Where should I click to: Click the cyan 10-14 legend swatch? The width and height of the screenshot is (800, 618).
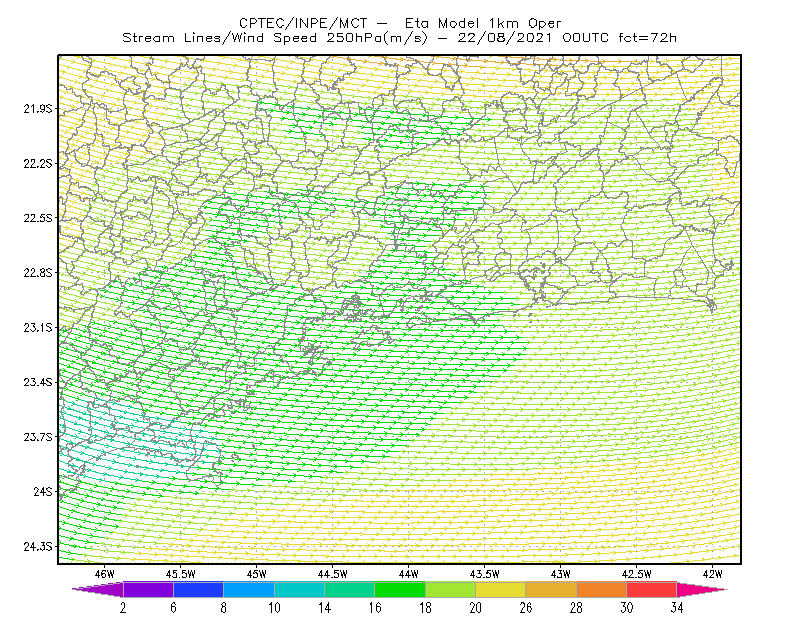click(x=299, y=589)
